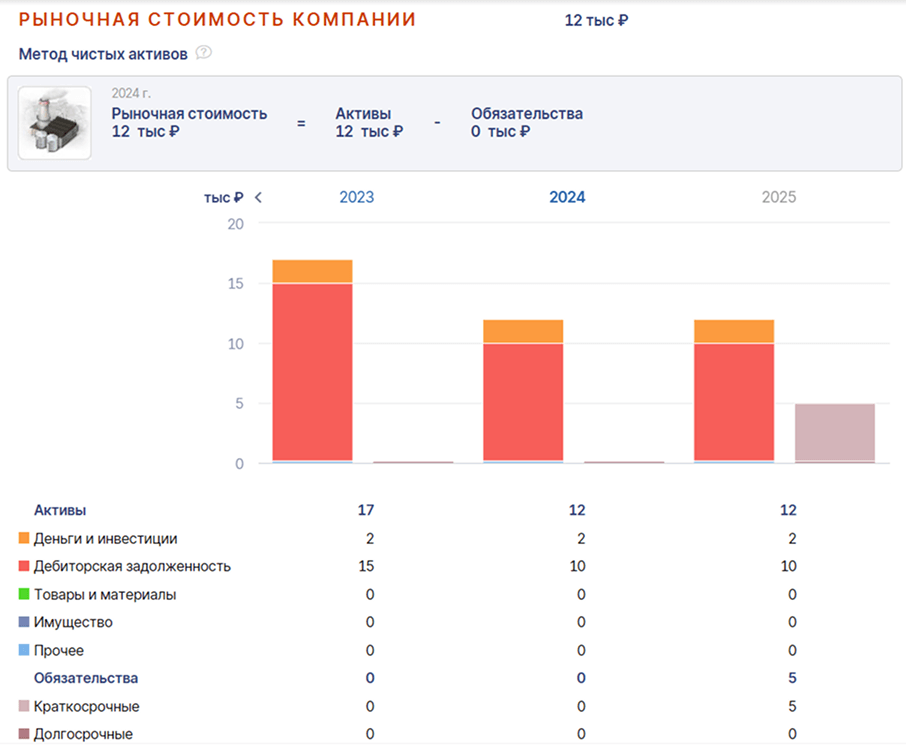Image resolution: width=906 pixels, height=745 pixels.
Task: Click the Дебиторская задолженность label
Action: (x=132, y=566)
